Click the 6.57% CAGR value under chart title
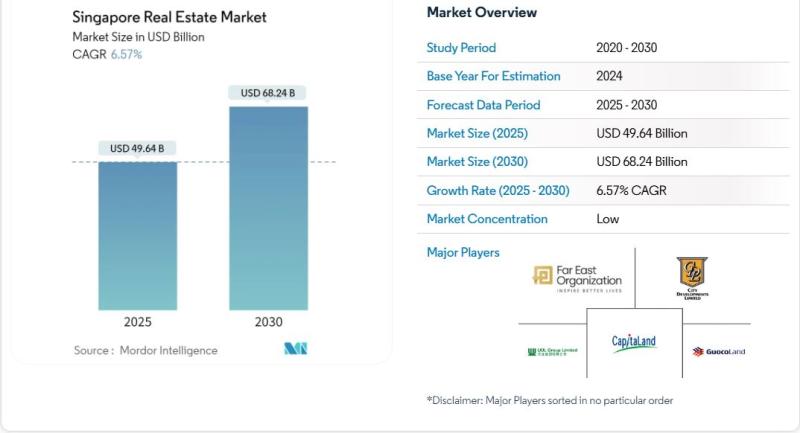This screenshot has height=433, width=800. [126, 54]
